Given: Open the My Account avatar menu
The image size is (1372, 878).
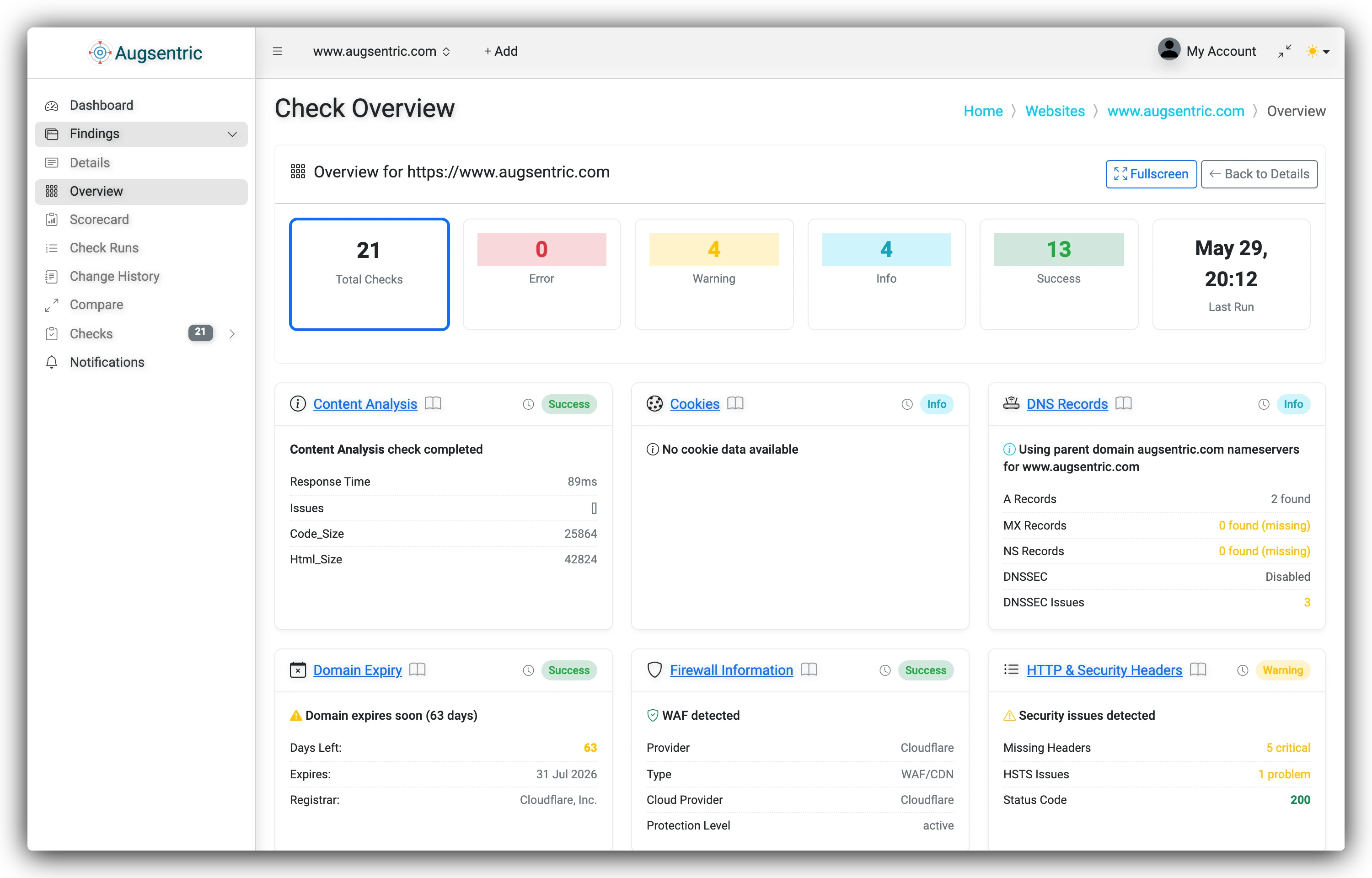Looking at the screenshot, I should [1206, 50].
